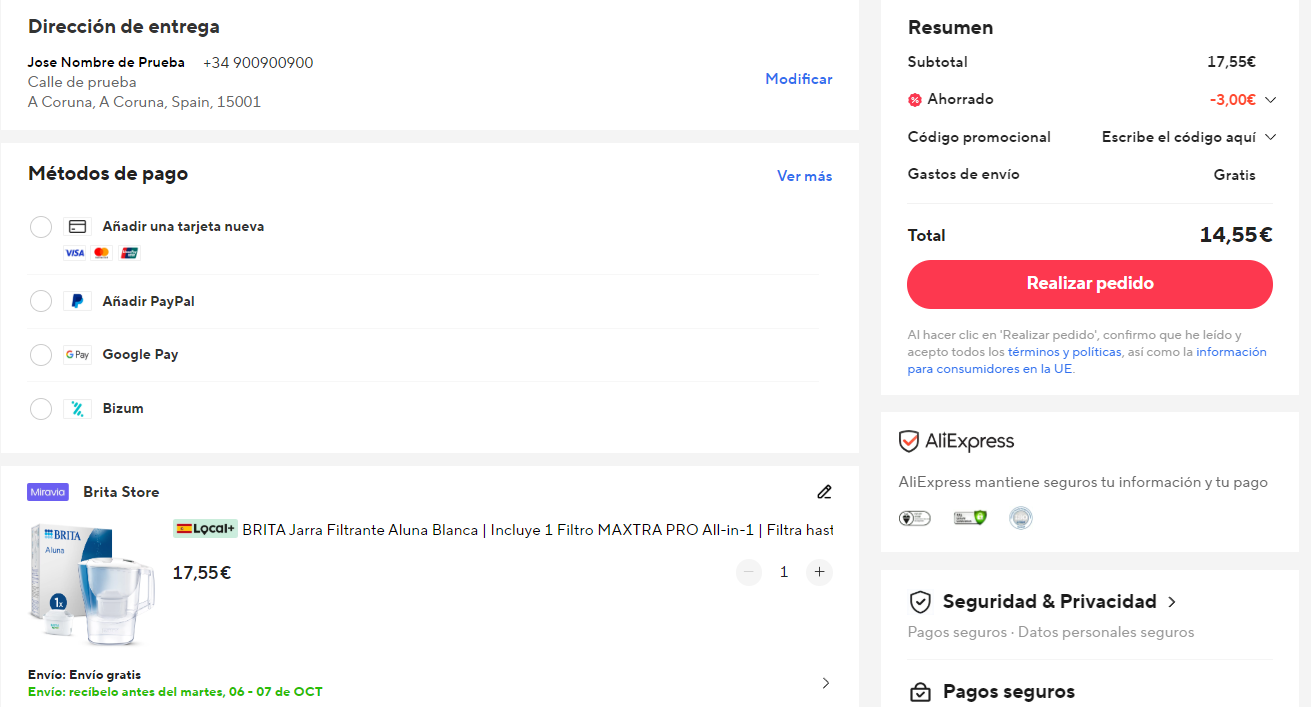Click the credit card icon for new card
Image resolution: width=1311 pixels, height=707 pixels.
click(77, 226)
